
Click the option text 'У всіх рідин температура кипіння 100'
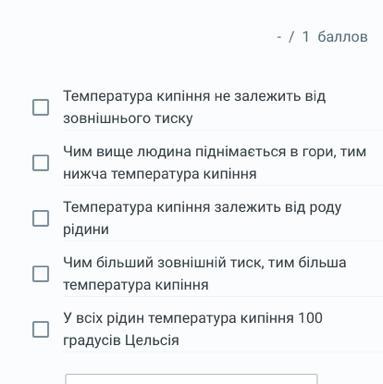pos(193,318)
